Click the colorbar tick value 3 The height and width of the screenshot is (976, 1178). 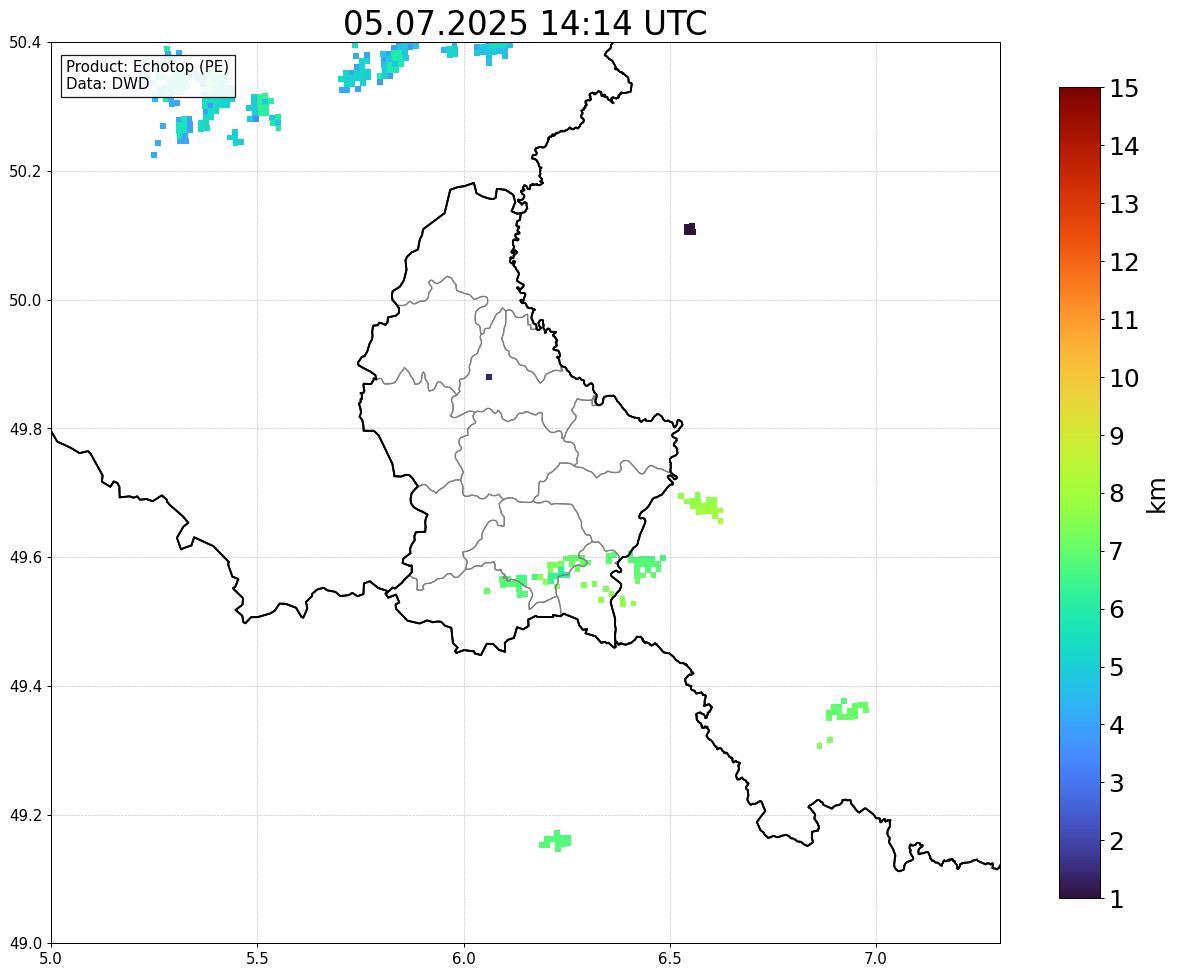pyautogui.click(x=1117, y=783)
